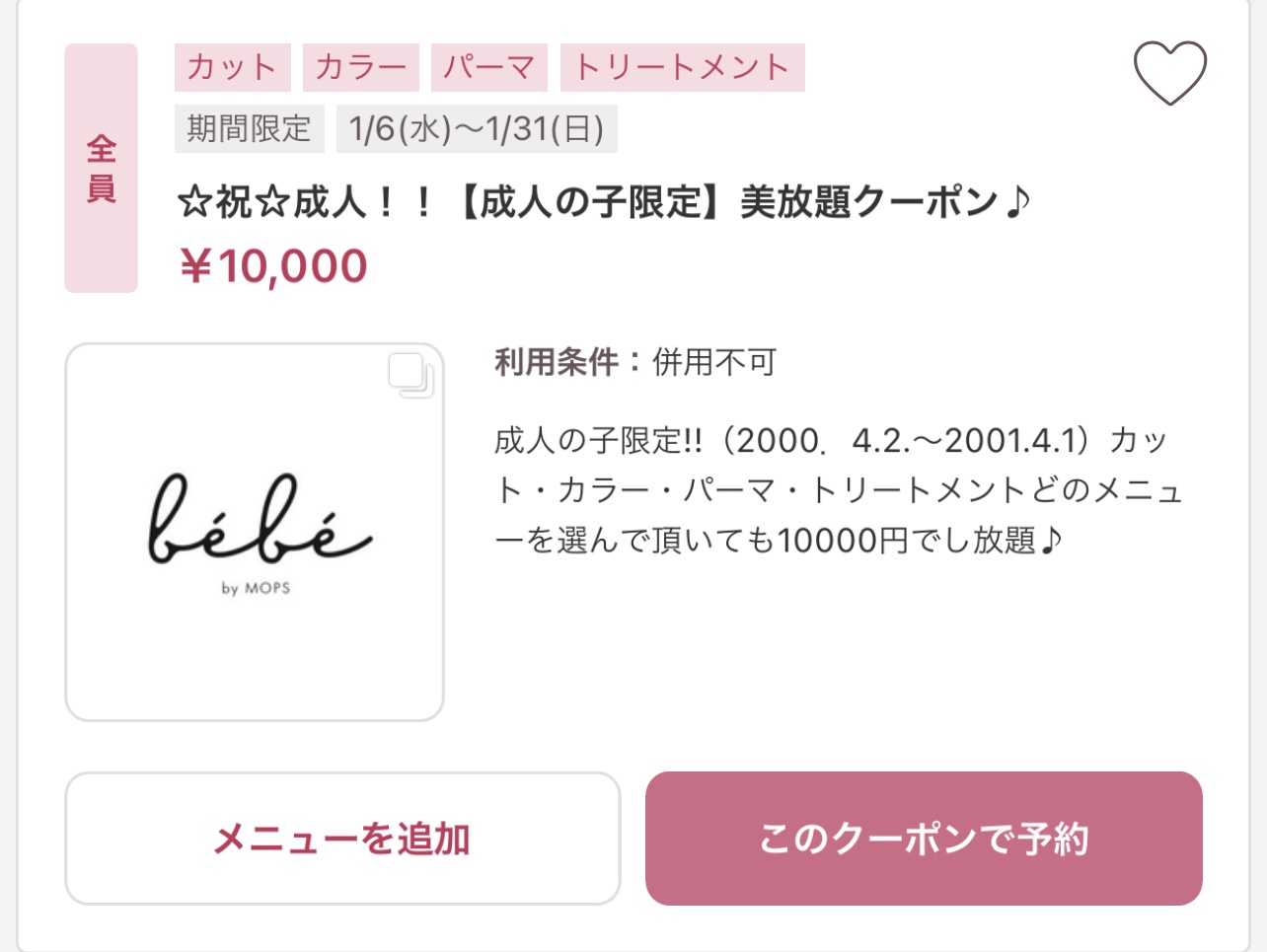Click the coupon description paragraph
The image size is (1267, 952).
[839, 490]
